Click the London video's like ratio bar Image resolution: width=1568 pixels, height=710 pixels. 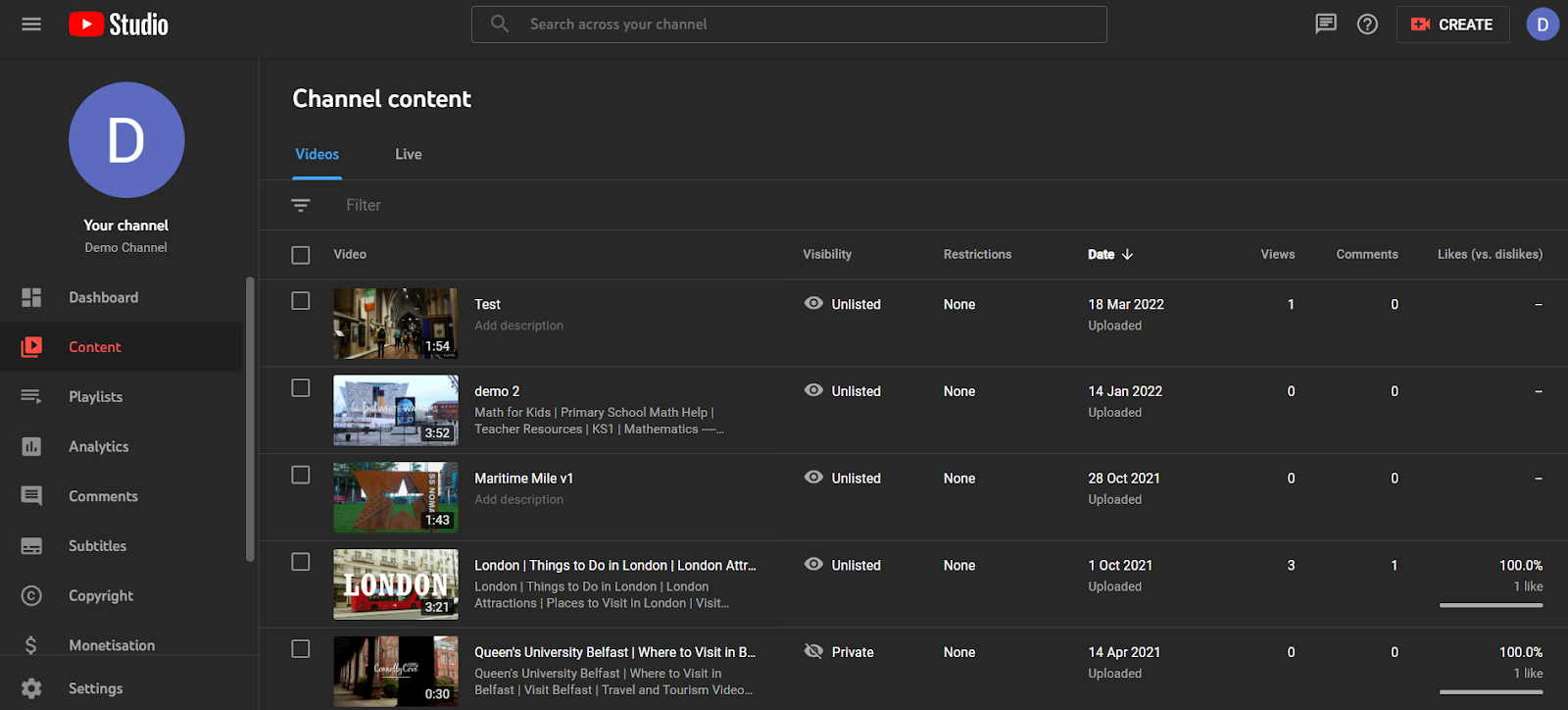click(1491, 605)
